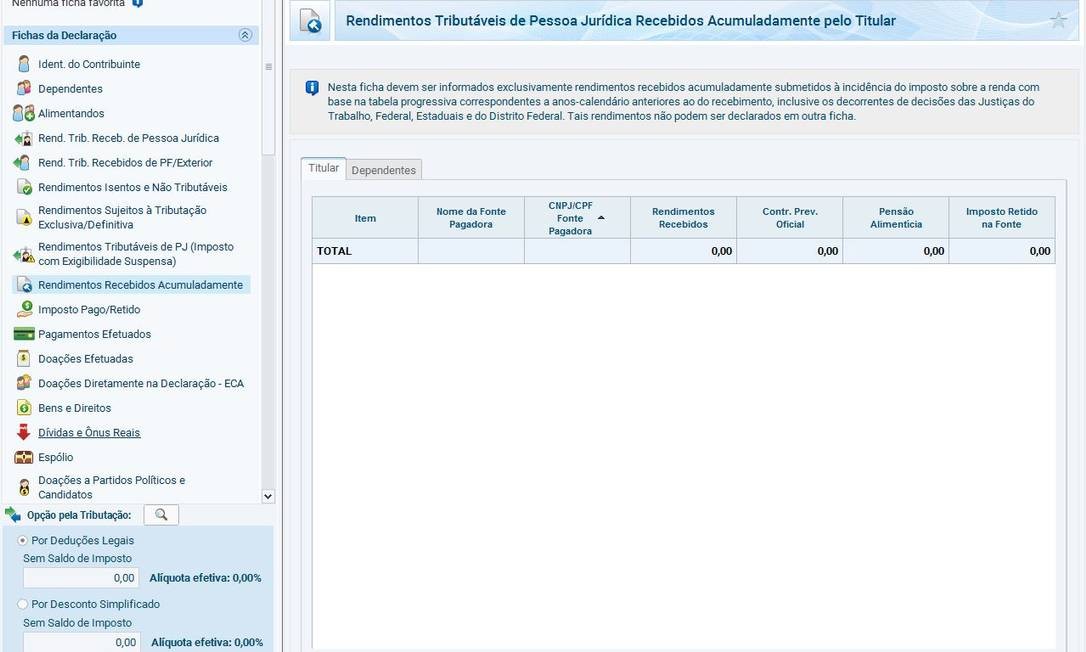The image size is (1086, 652).
Task: Sort by CNPJ/CPF Fonte Pagadora column arrow
Action: tap(601, 218)
